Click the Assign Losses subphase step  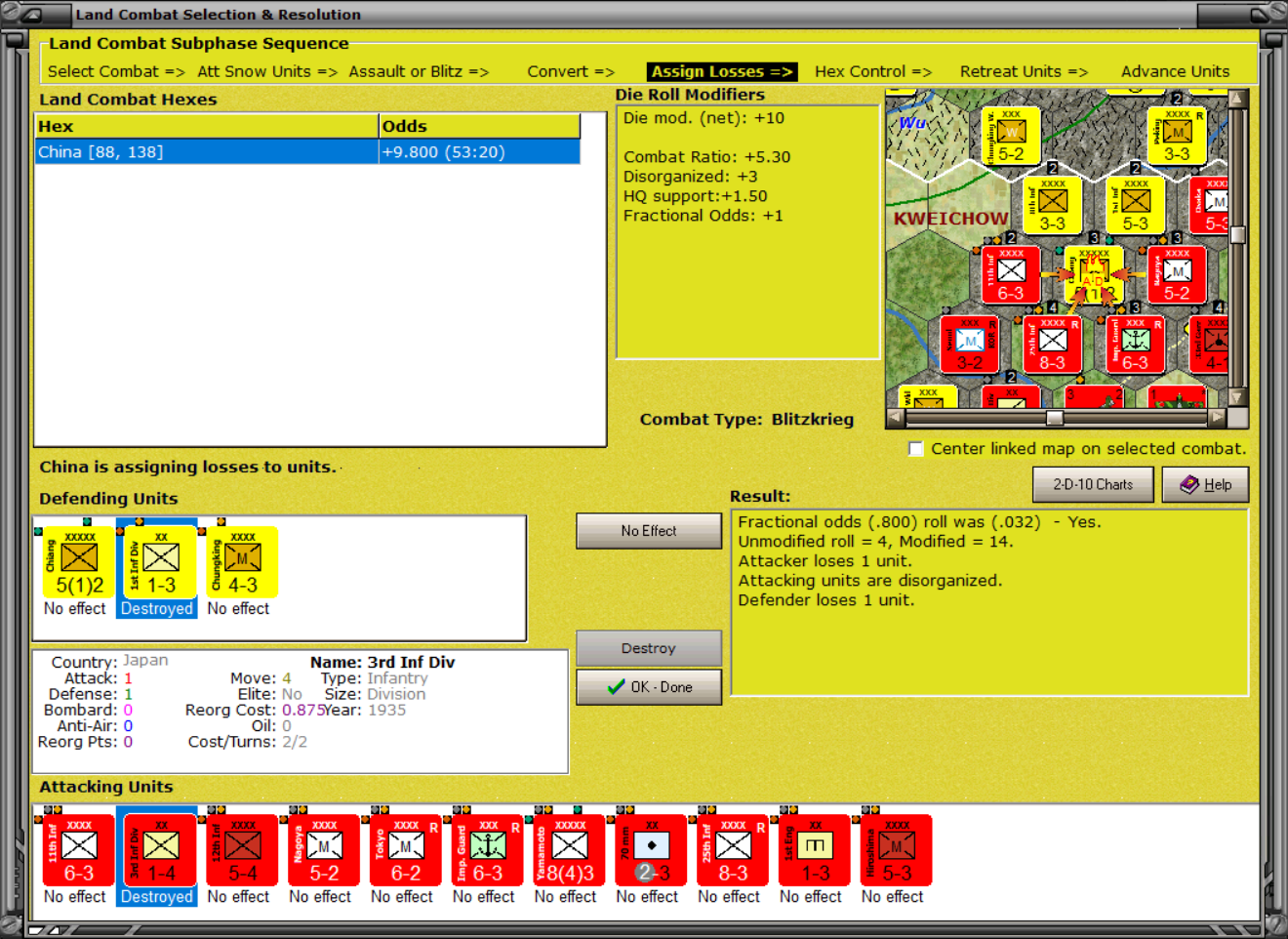pyautogui.click(x=722, y=72)
